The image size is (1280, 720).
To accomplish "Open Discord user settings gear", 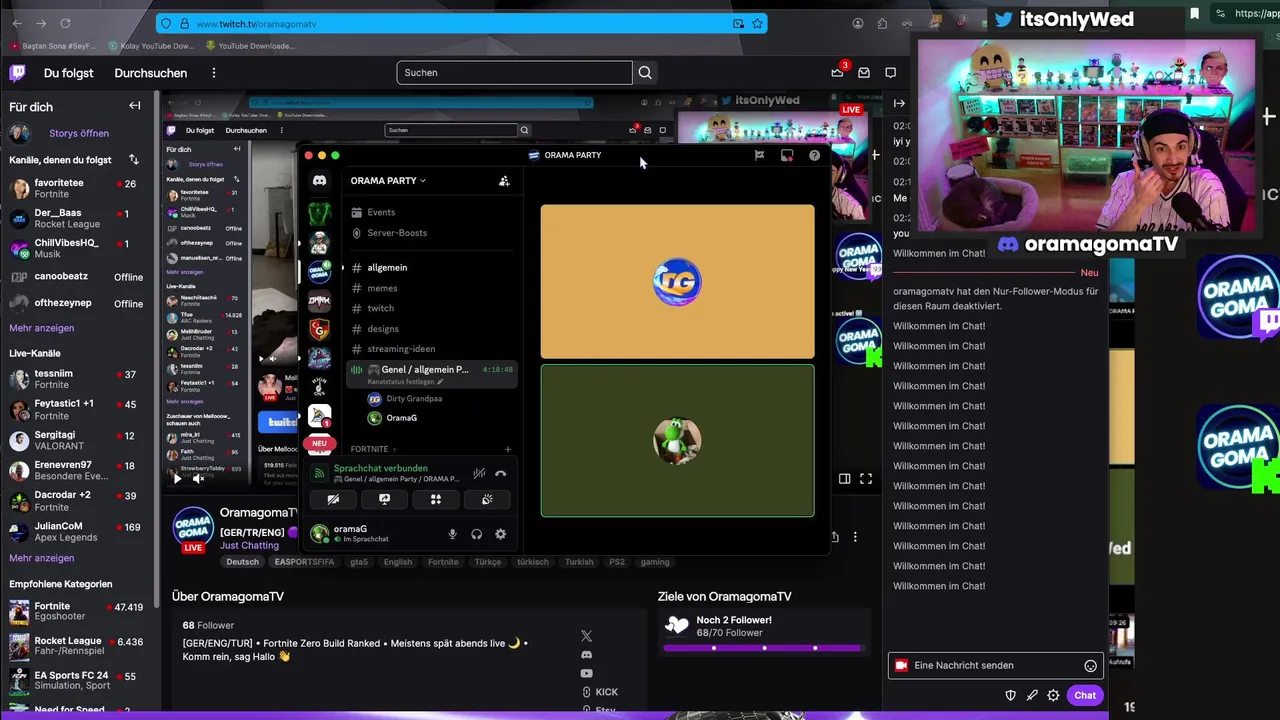I will [x=501, y=534].
